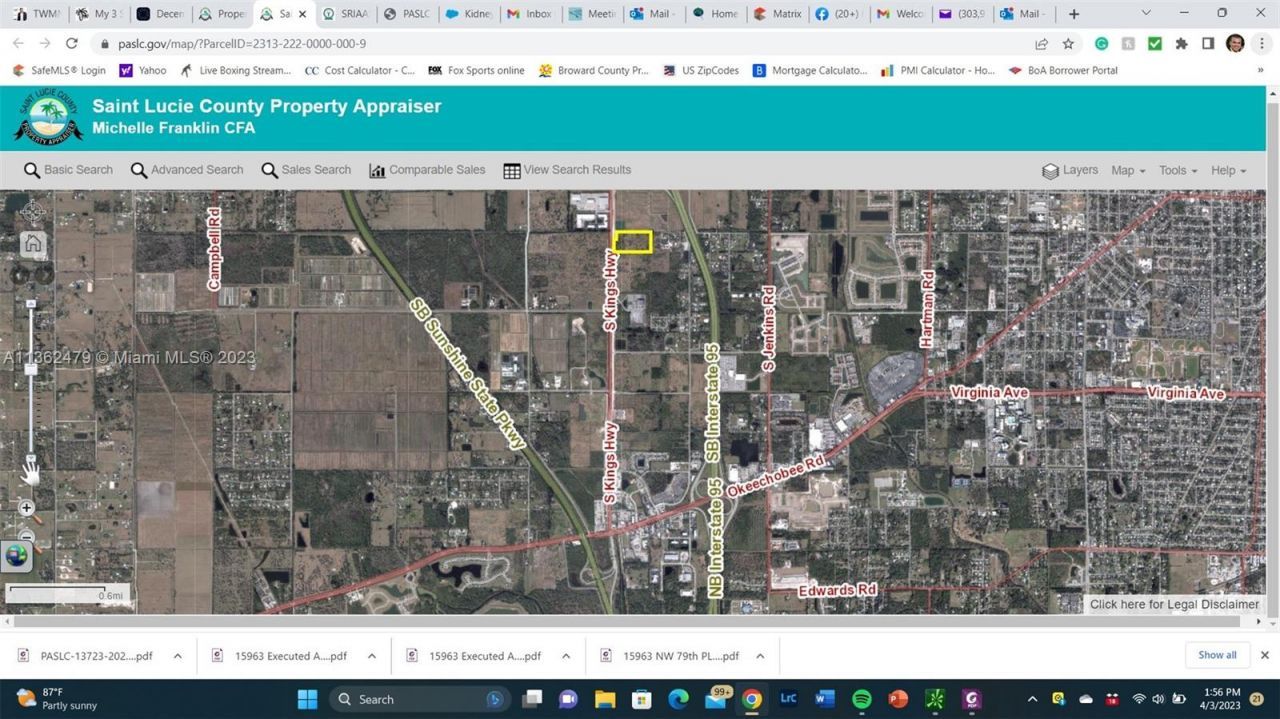Expand the Help dropdown menu

coord(1227,170)
